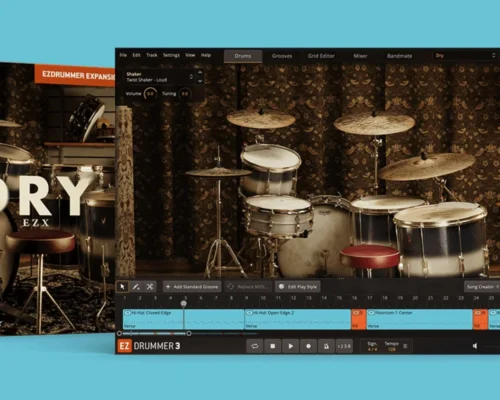Open the tempo menu icon beside Tempo

[405, 346]
